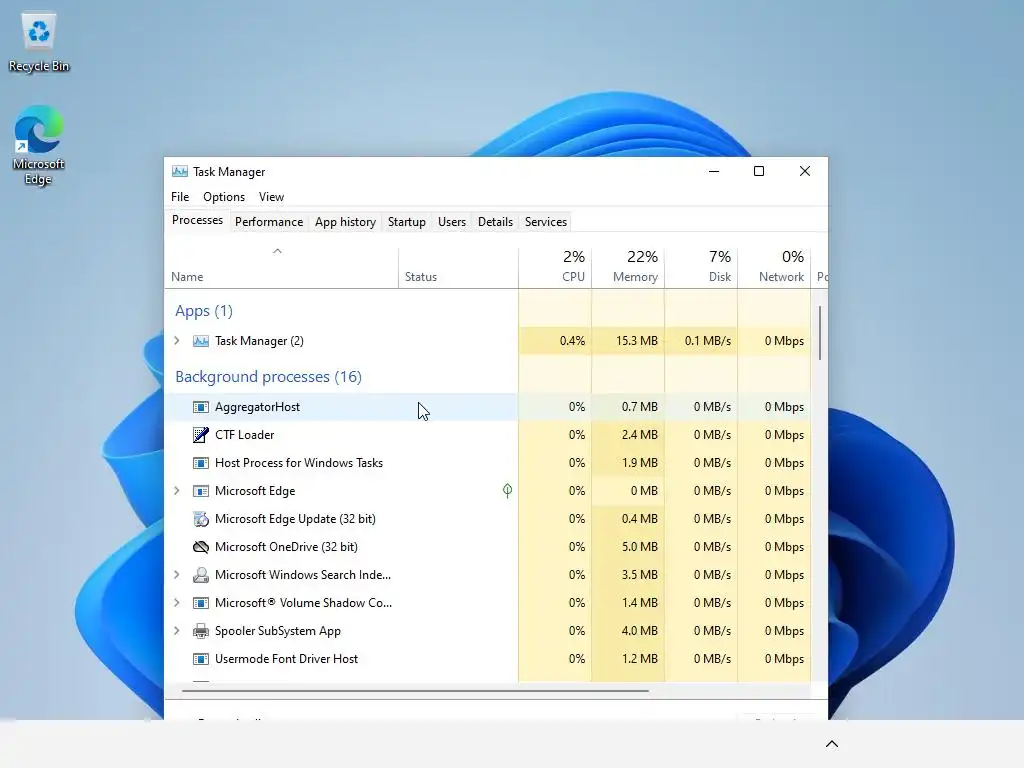Click the 0.4 MB memory value for Edge Update

[639, 519]
